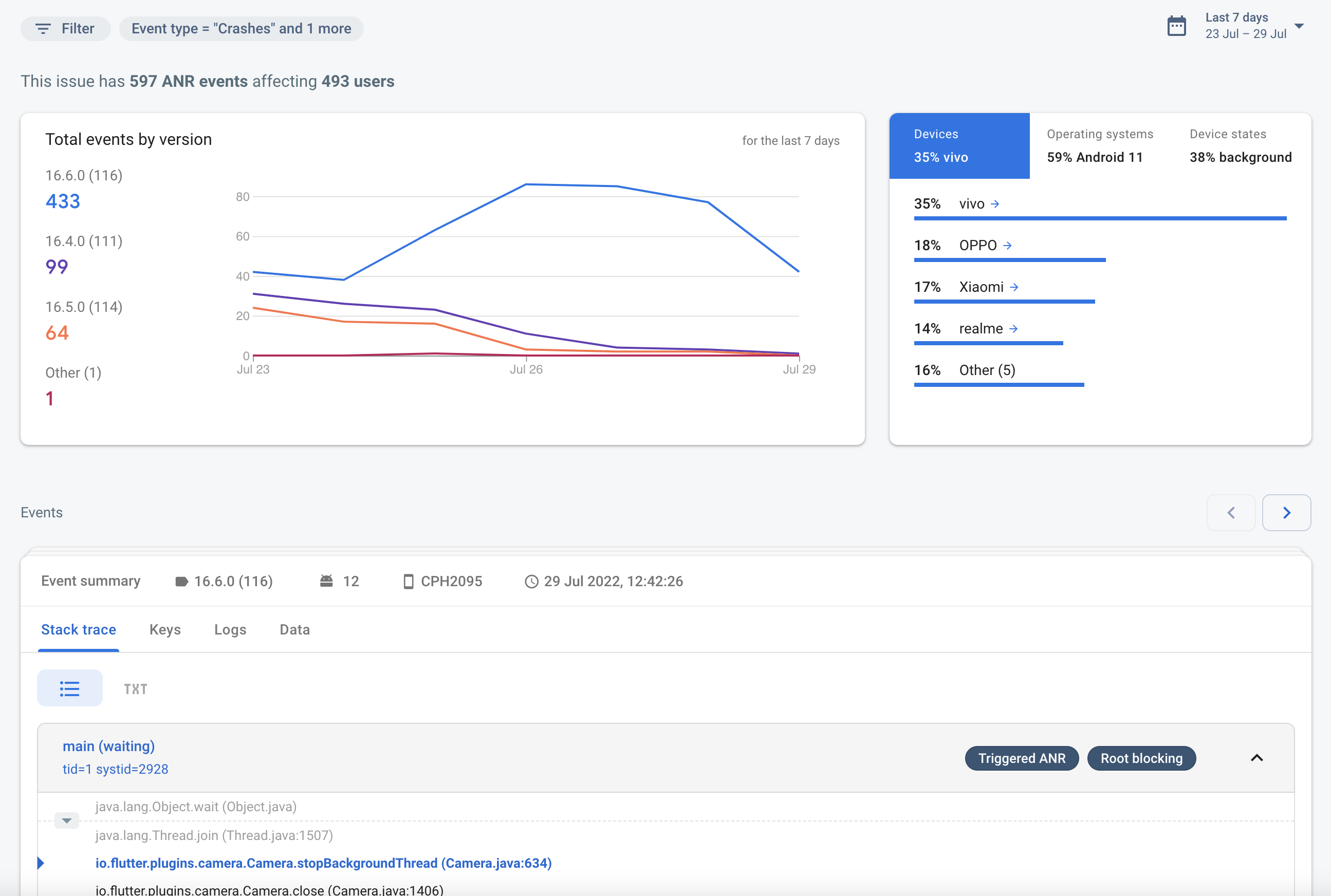Click arrow icon next to realme
Image resolution: width=1331 pixels, height=896 pixels.
click(x=1013, y=329)
